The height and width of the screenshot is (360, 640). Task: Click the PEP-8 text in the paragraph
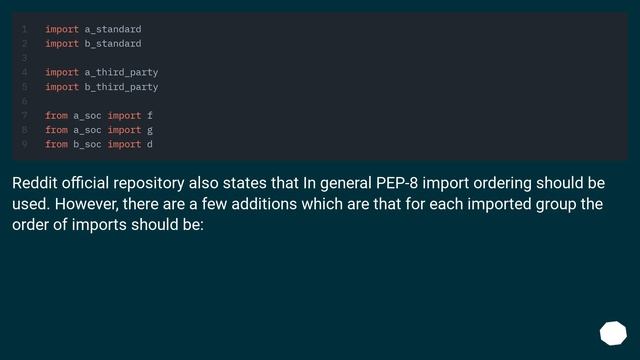coord(397,183)
